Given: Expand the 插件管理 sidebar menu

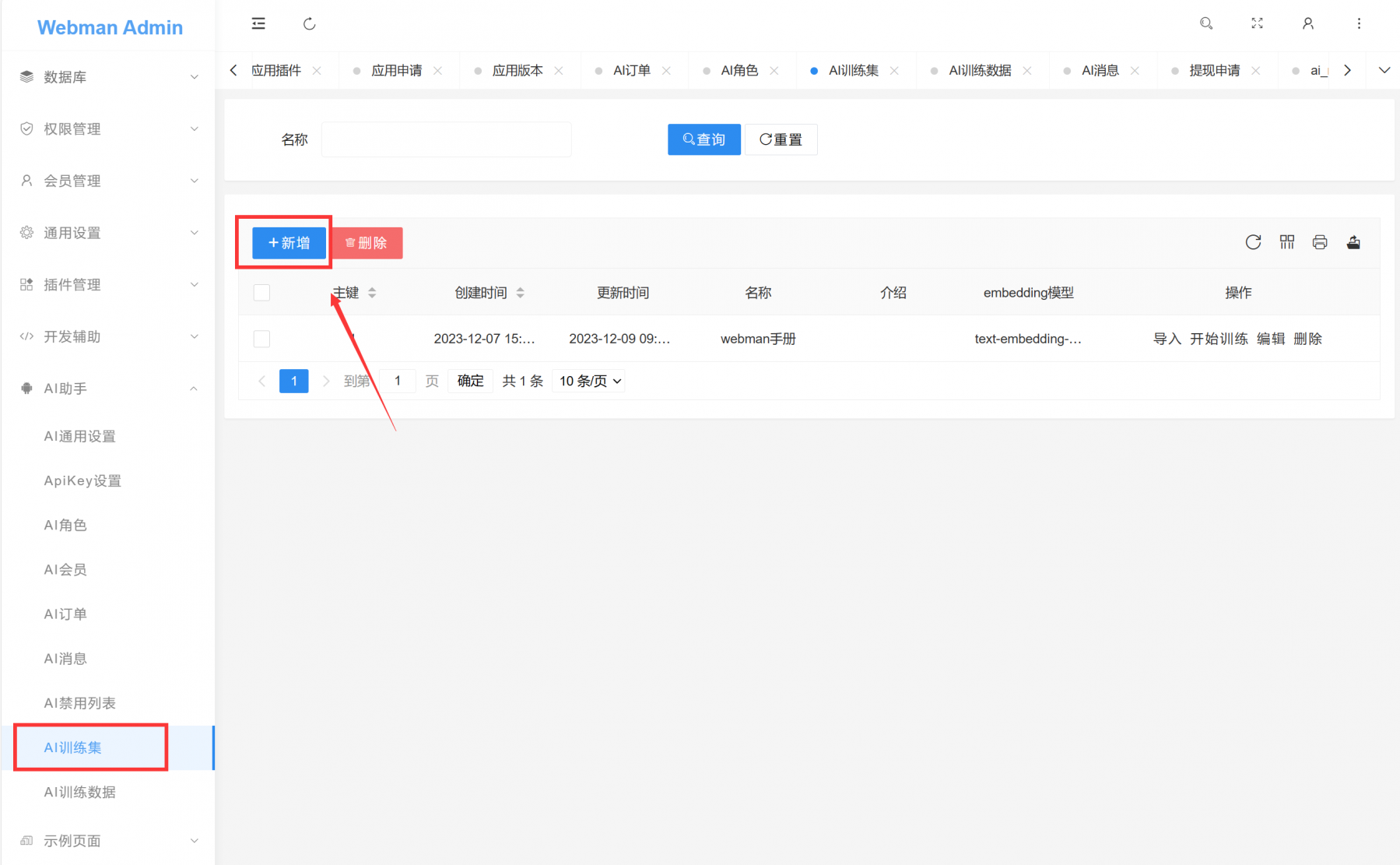Looking at the screenshot, I should point(108,284).
